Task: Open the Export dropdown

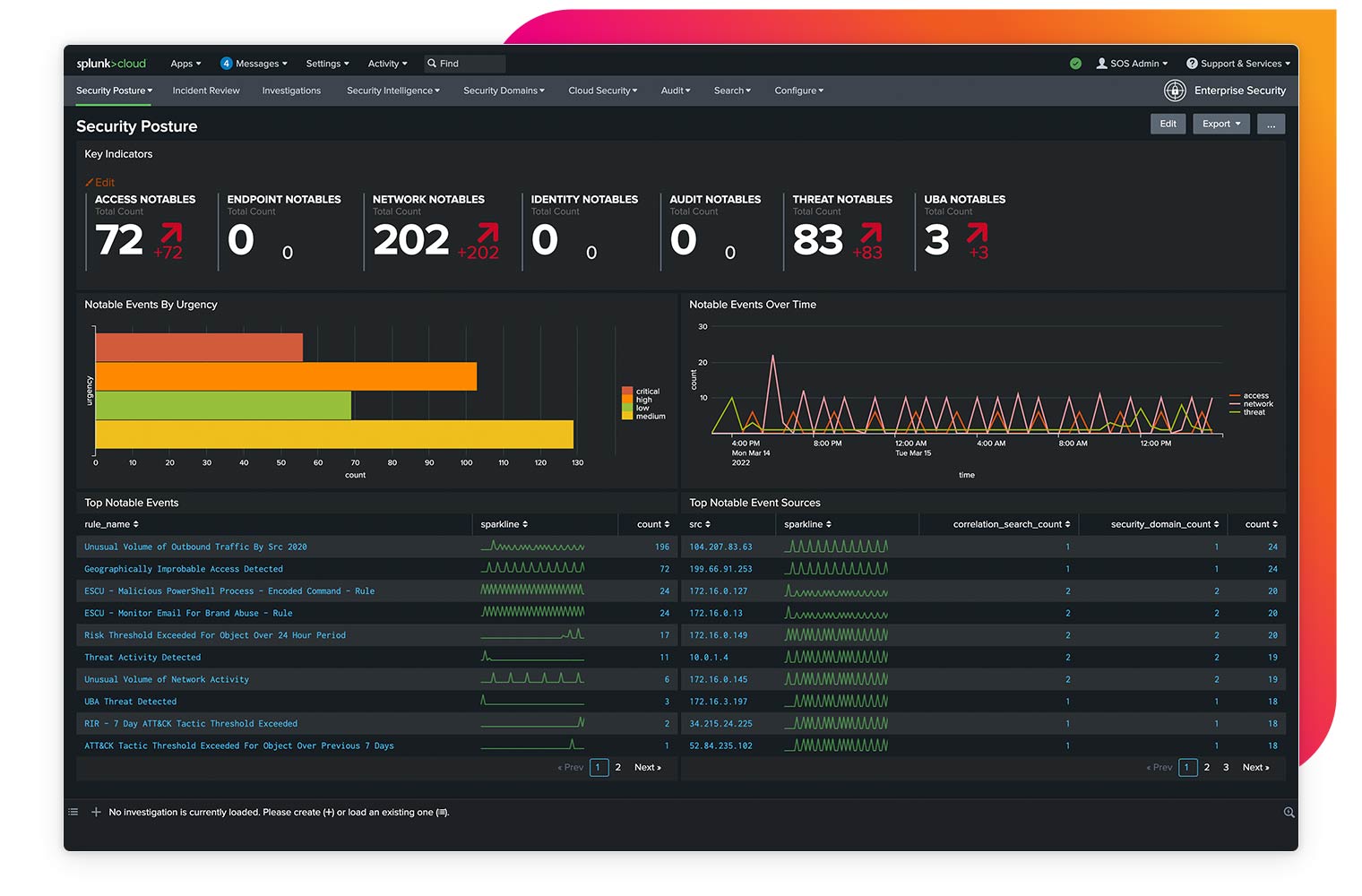Action: [1220, 125]
